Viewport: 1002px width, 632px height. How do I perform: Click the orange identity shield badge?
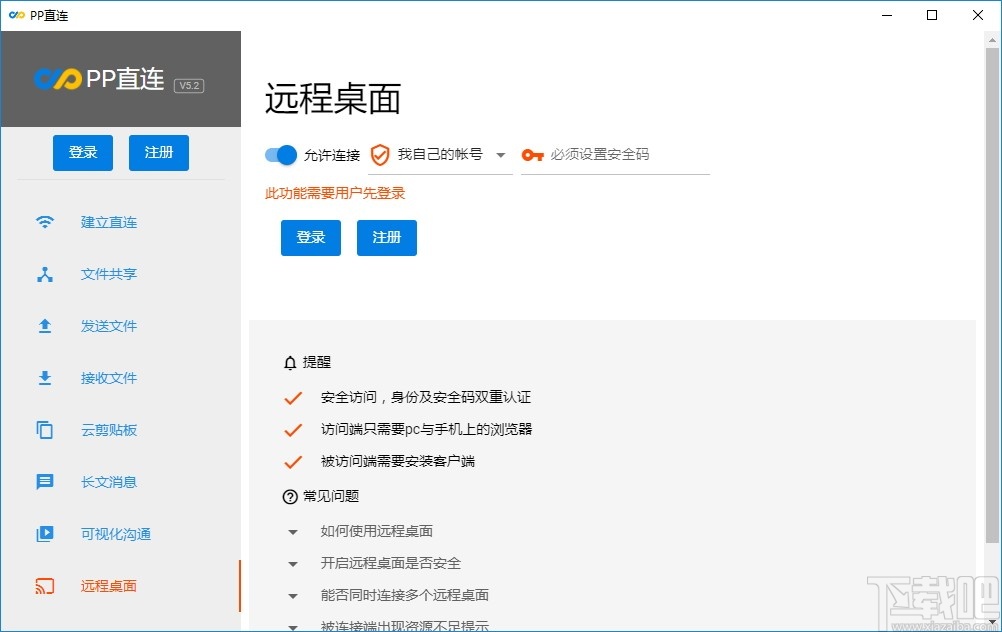click(x=378, y=155)
